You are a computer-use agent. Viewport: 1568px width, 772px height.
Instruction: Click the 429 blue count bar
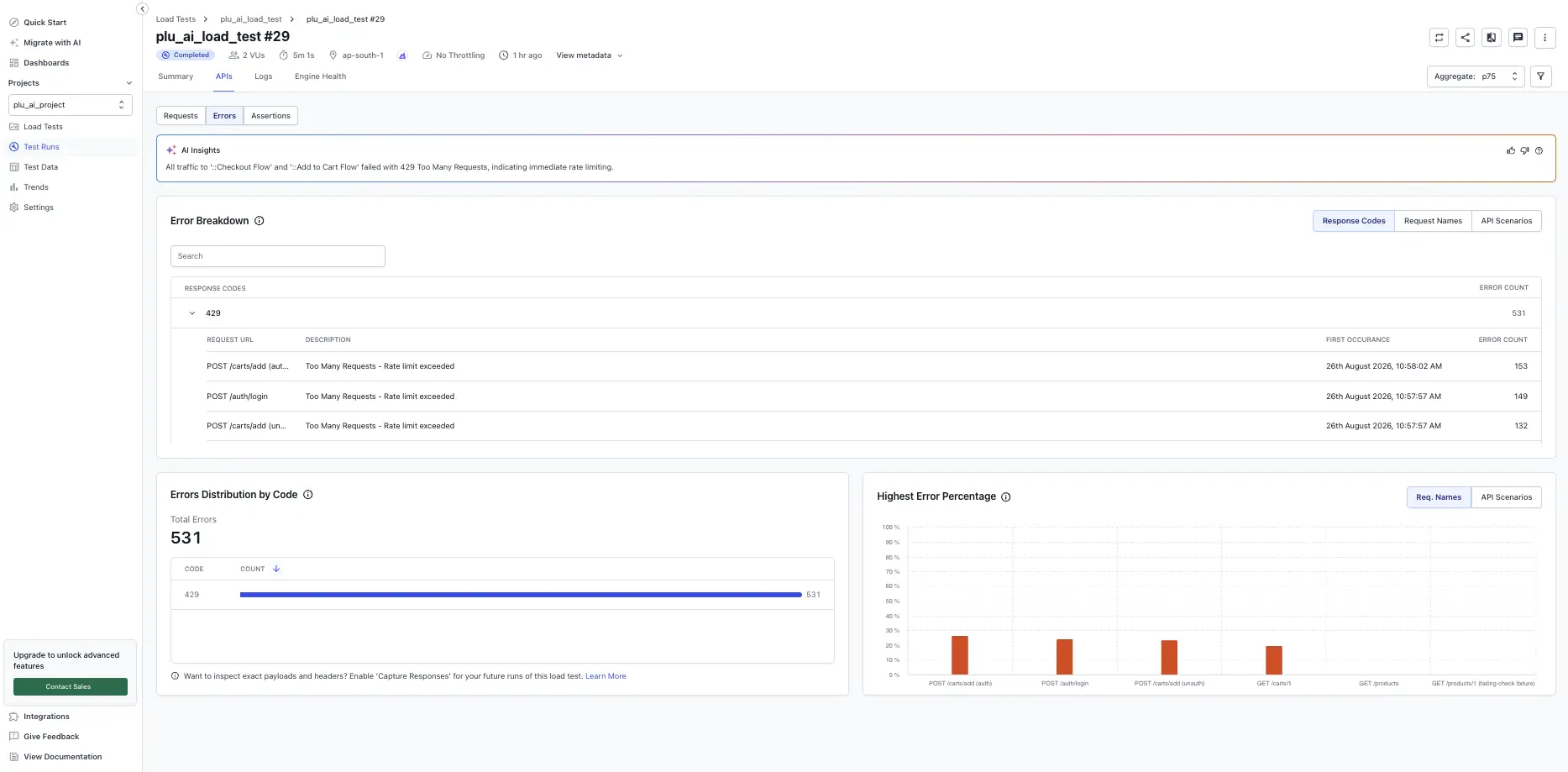point(521,595)
